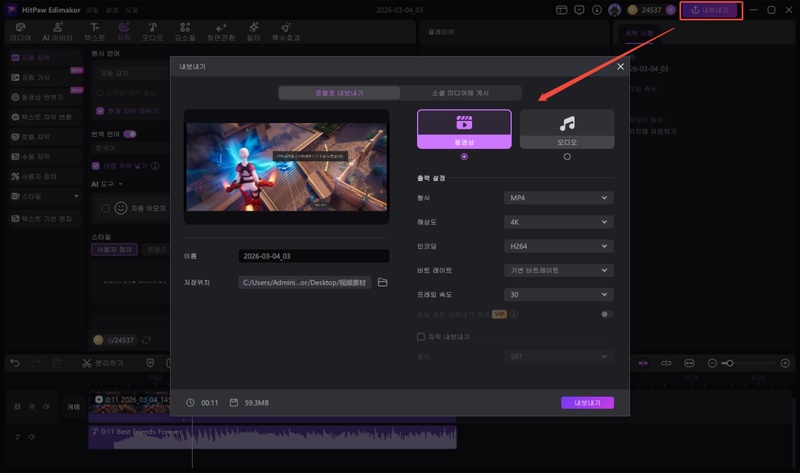Screen dimensions: 800x473
Task: Enable the 자막 내보내기 checkbox
Action: [421, 337]
